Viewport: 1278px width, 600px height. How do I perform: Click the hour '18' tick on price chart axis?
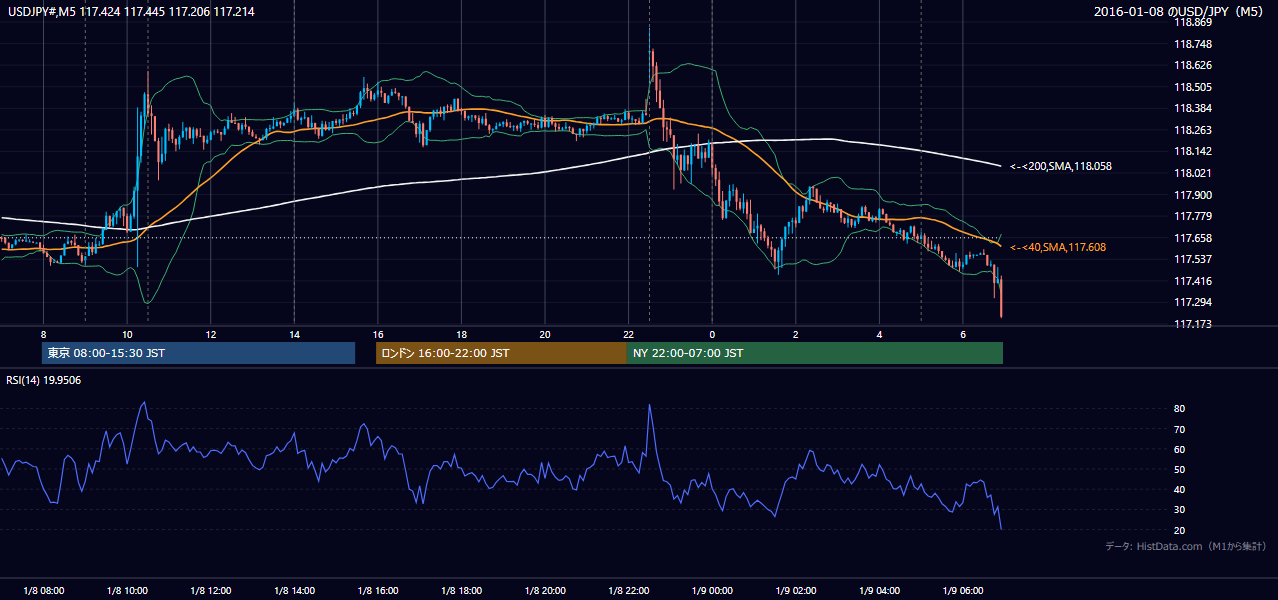(461, 334)
